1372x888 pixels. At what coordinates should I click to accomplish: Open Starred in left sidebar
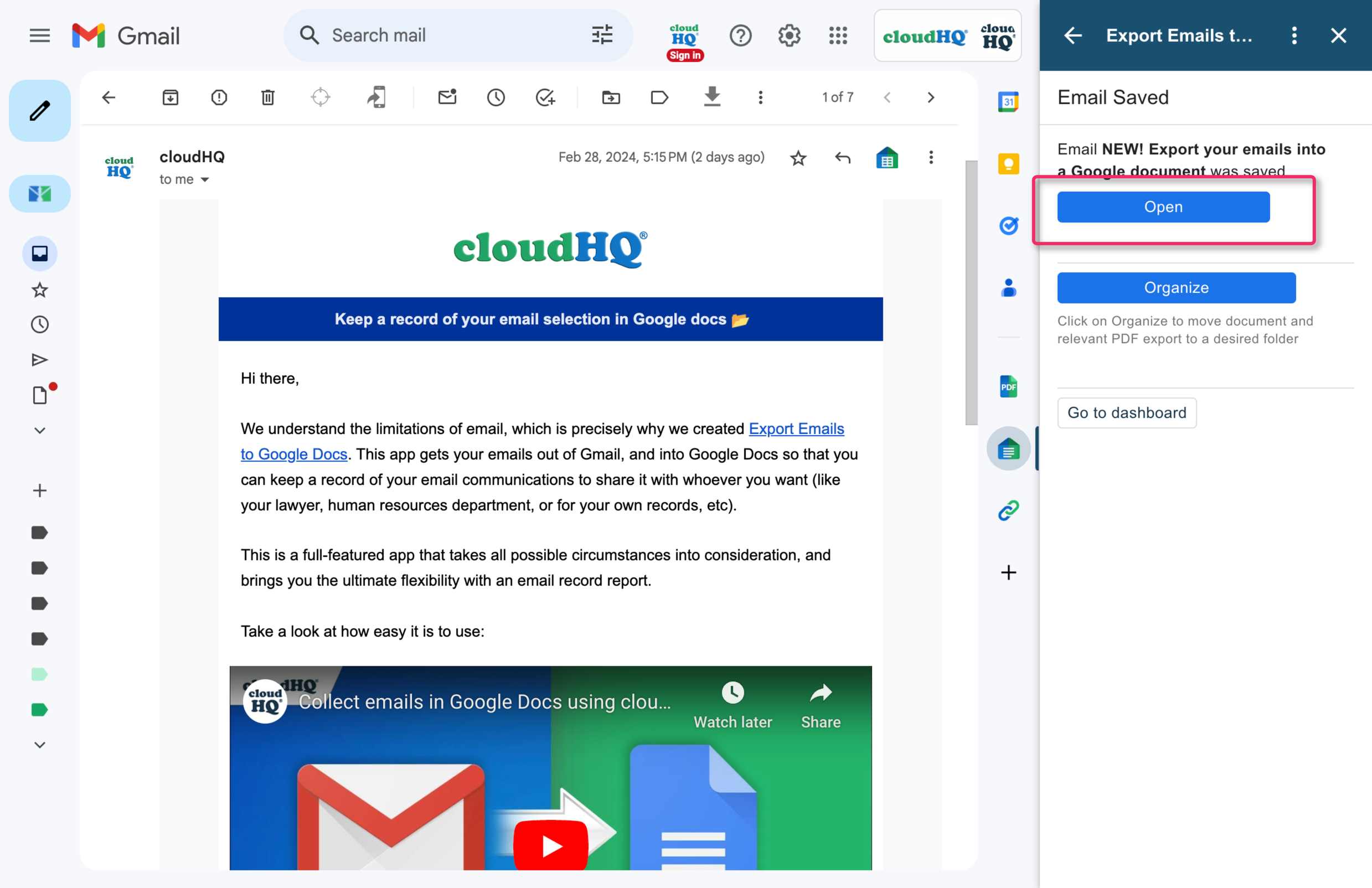pyautogui.click(x=40, y=290)
